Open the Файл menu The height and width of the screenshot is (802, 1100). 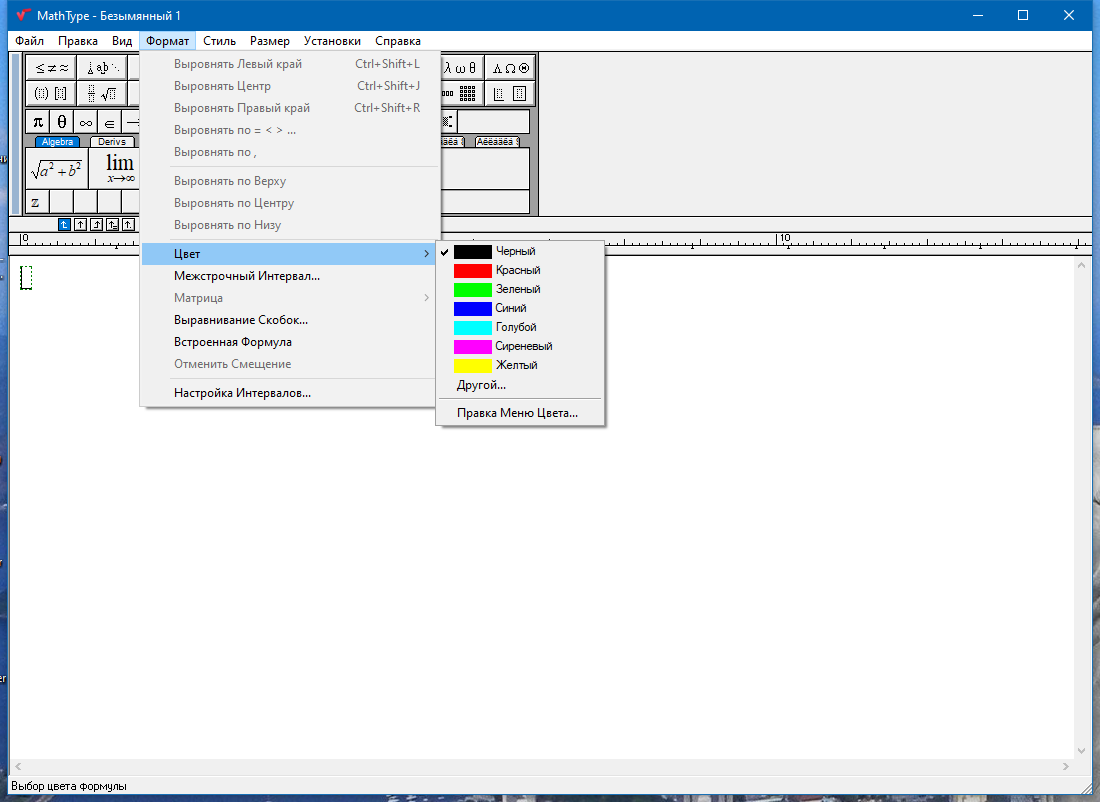click(x=29, y=41)
